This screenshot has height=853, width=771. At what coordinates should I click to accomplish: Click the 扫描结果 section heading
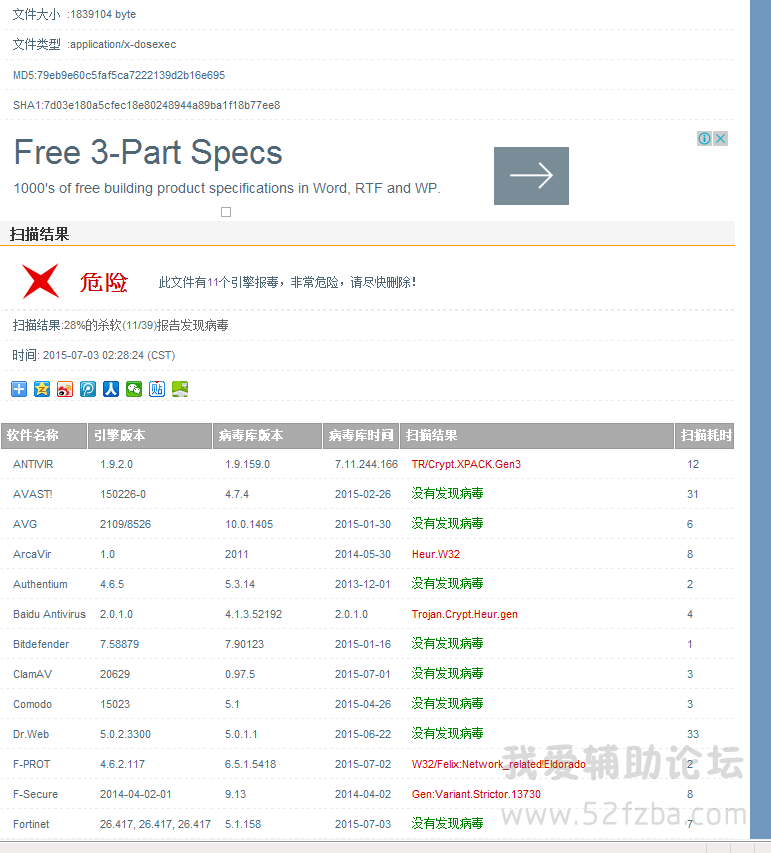pos(40,234)
